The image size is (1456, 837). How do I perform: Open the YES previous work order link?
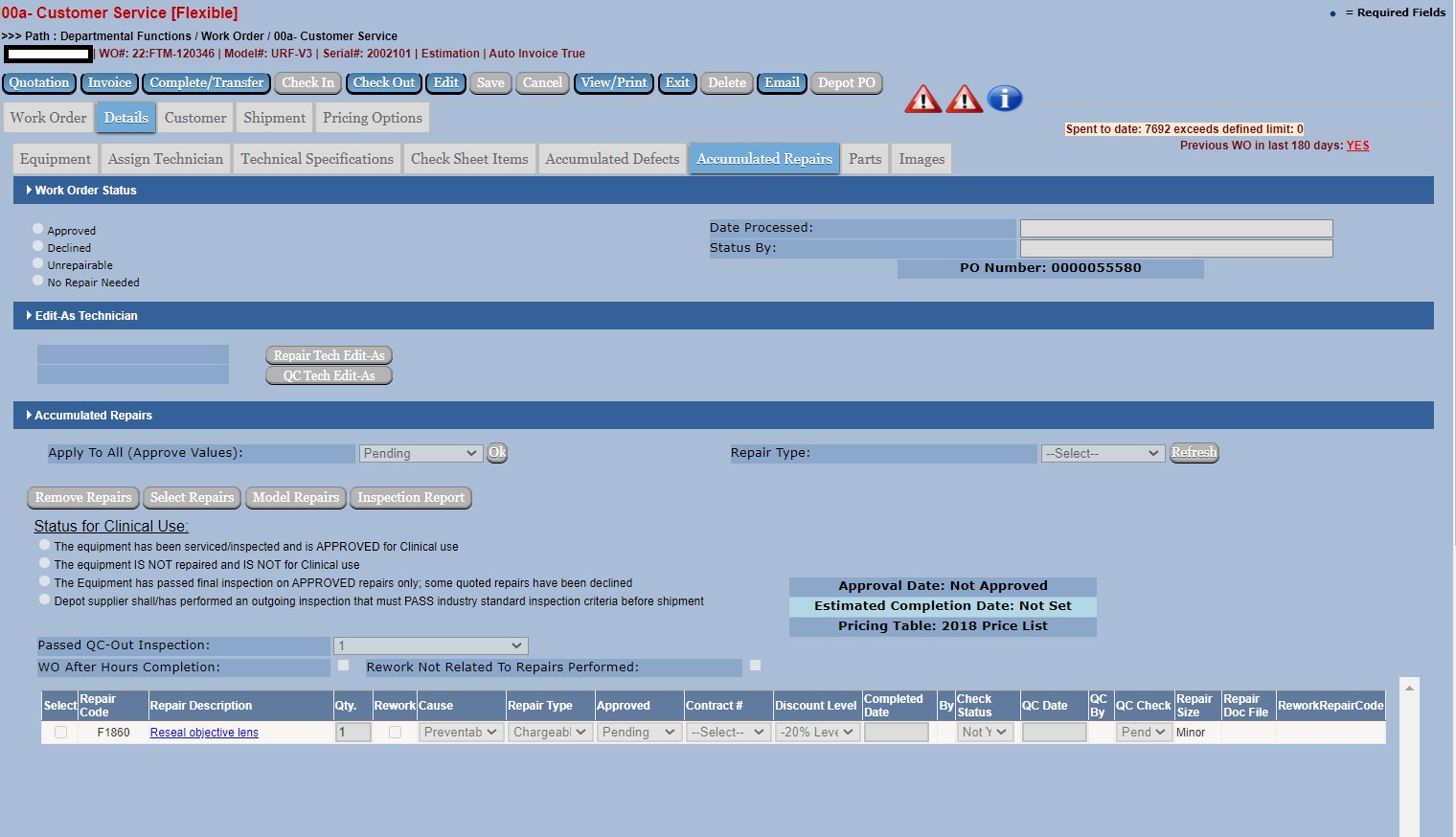(x=1357, y=146)
